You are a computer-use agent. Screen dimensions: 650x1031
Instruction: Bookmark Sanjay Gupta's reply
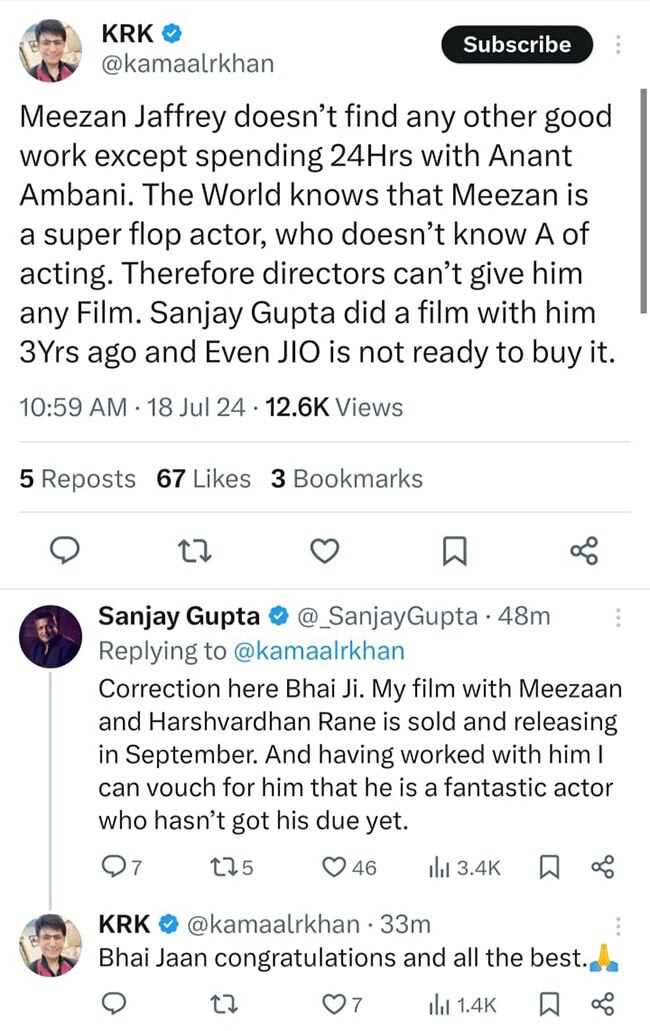click(549, 868)
